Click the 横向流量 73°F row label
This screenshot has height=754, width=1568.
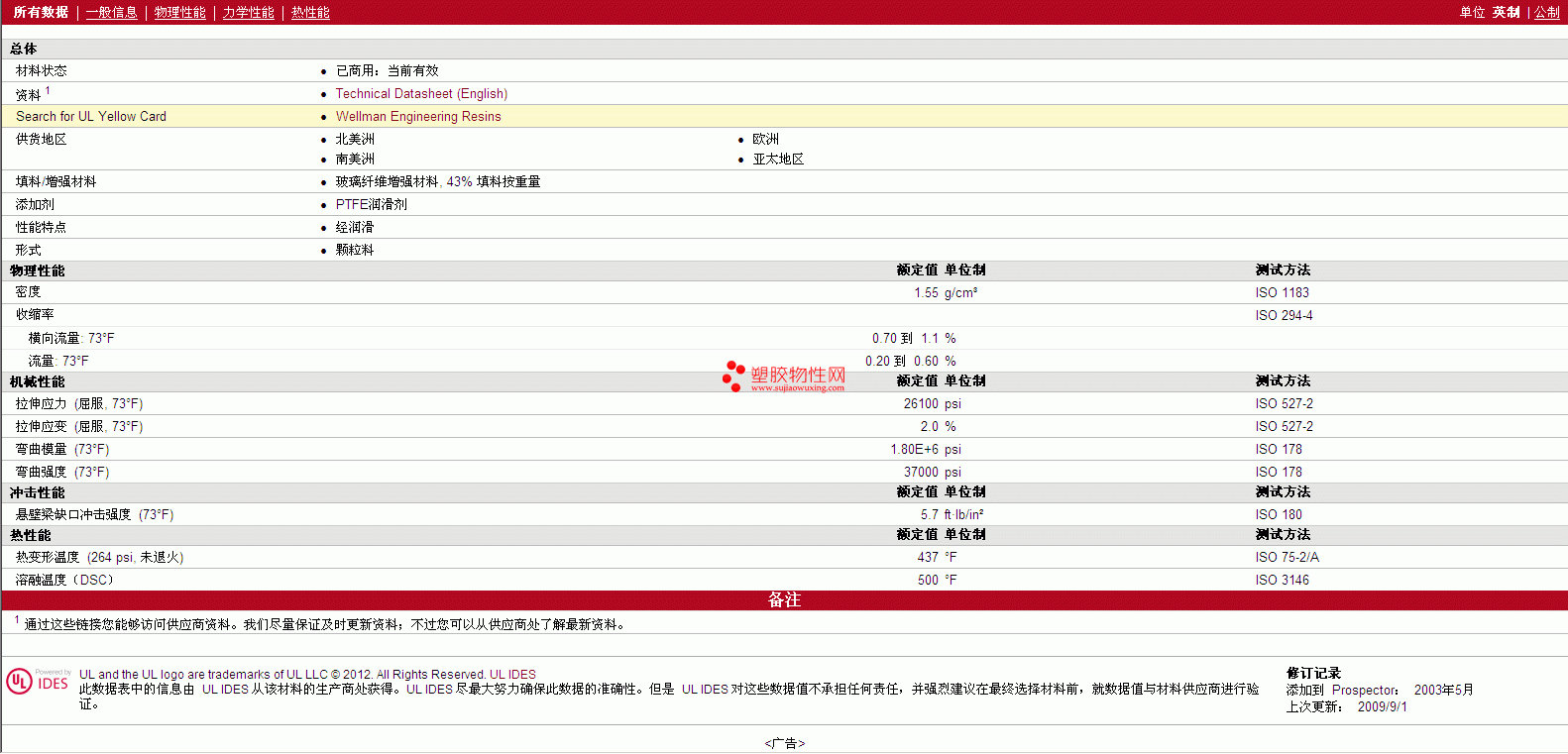coord(71,338)
